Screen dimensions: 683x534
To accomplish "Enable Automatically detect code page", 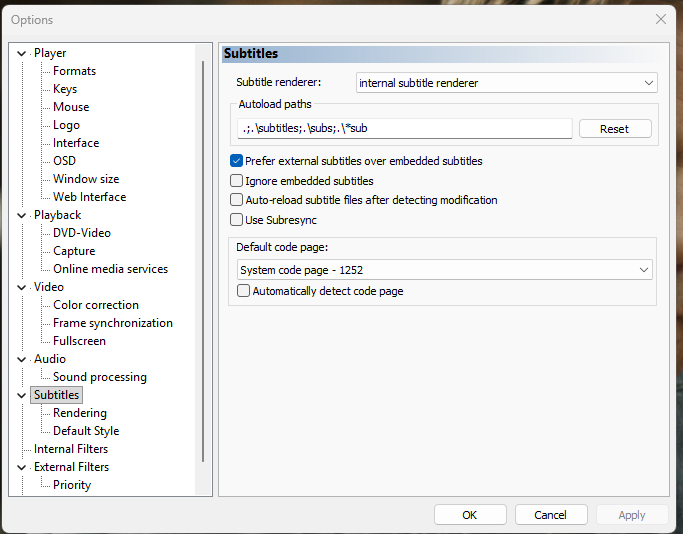I will (x=243, y=291).
